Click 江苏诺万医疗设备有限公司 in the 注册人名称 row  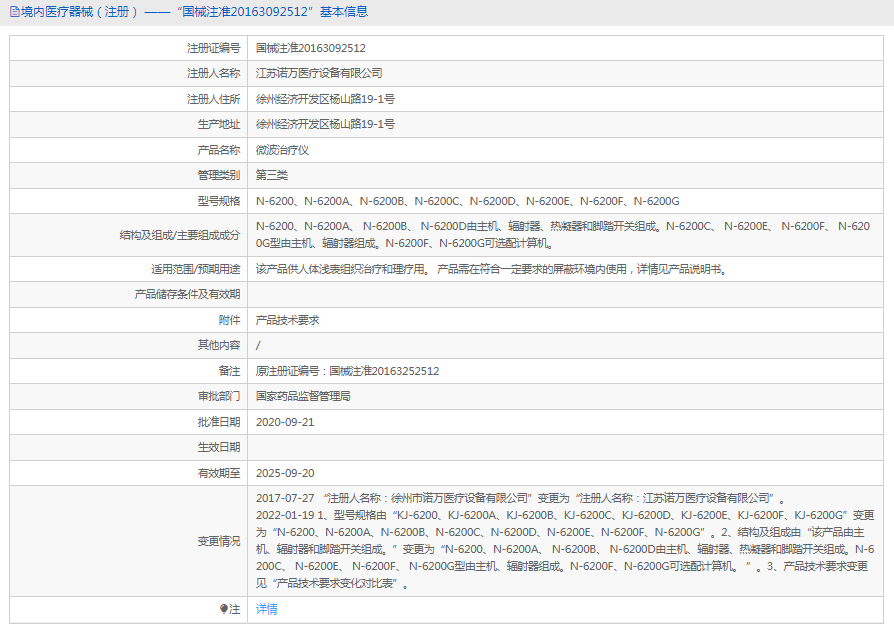point(319,73)
